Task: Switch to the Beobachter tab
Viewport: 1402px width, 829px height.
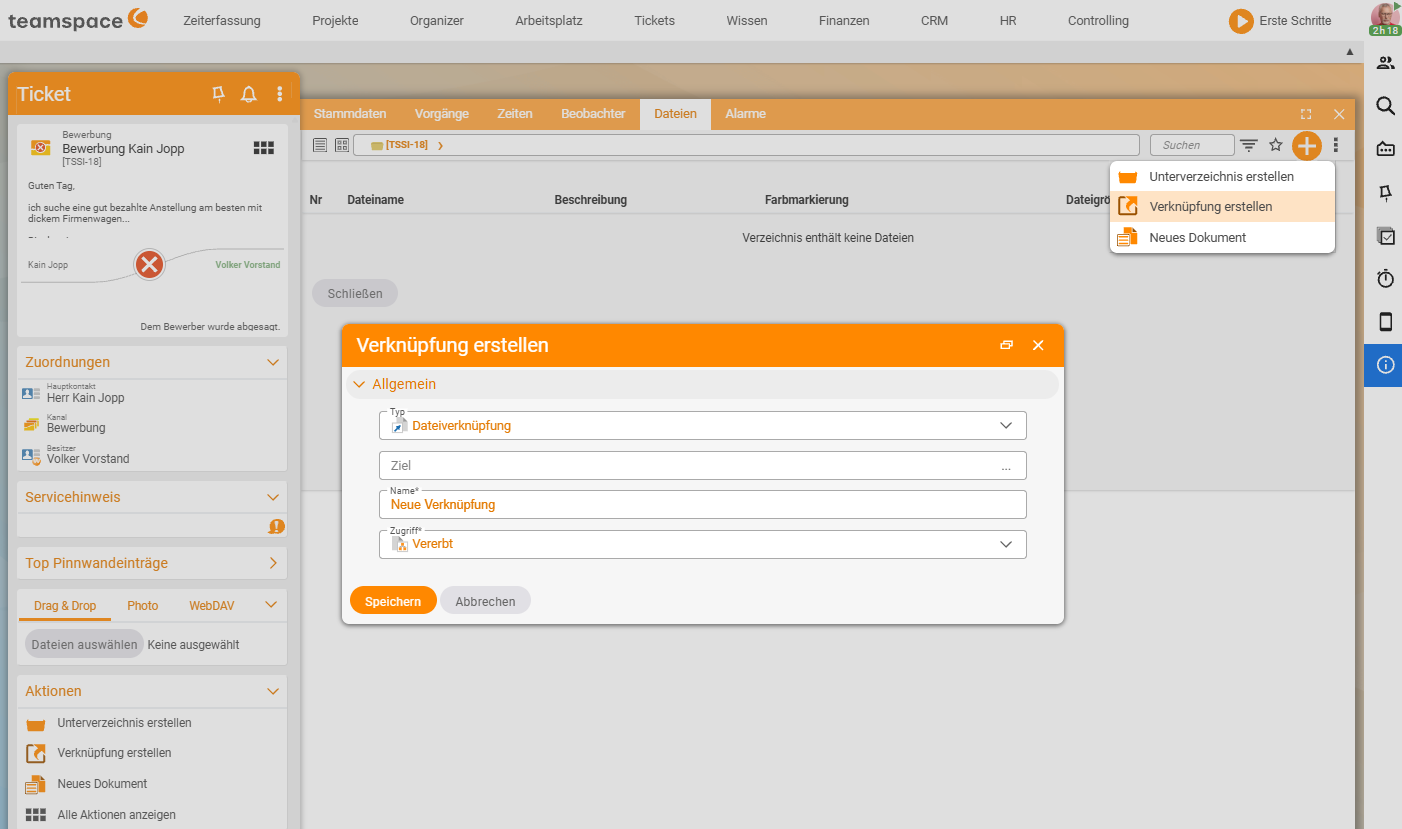Action: [x=593, y=114]
